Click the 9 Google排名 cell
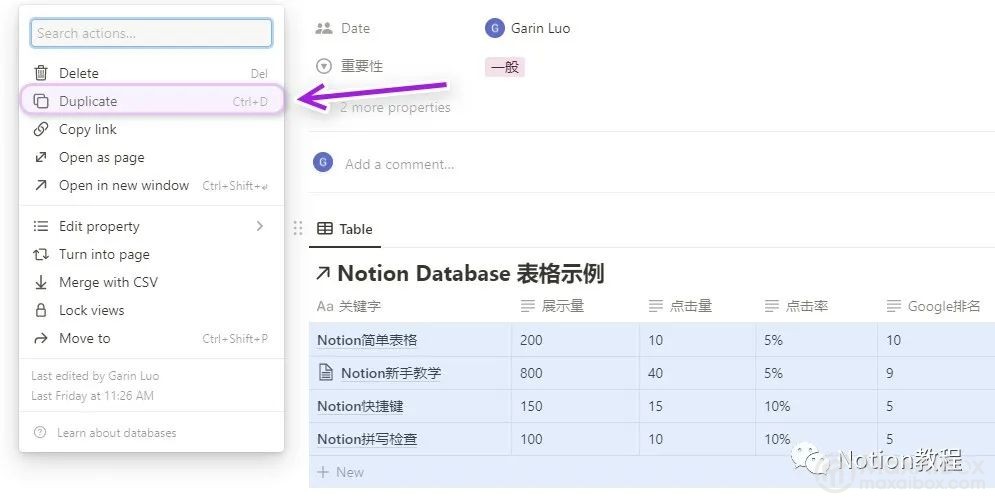 (x=936, y=373)
